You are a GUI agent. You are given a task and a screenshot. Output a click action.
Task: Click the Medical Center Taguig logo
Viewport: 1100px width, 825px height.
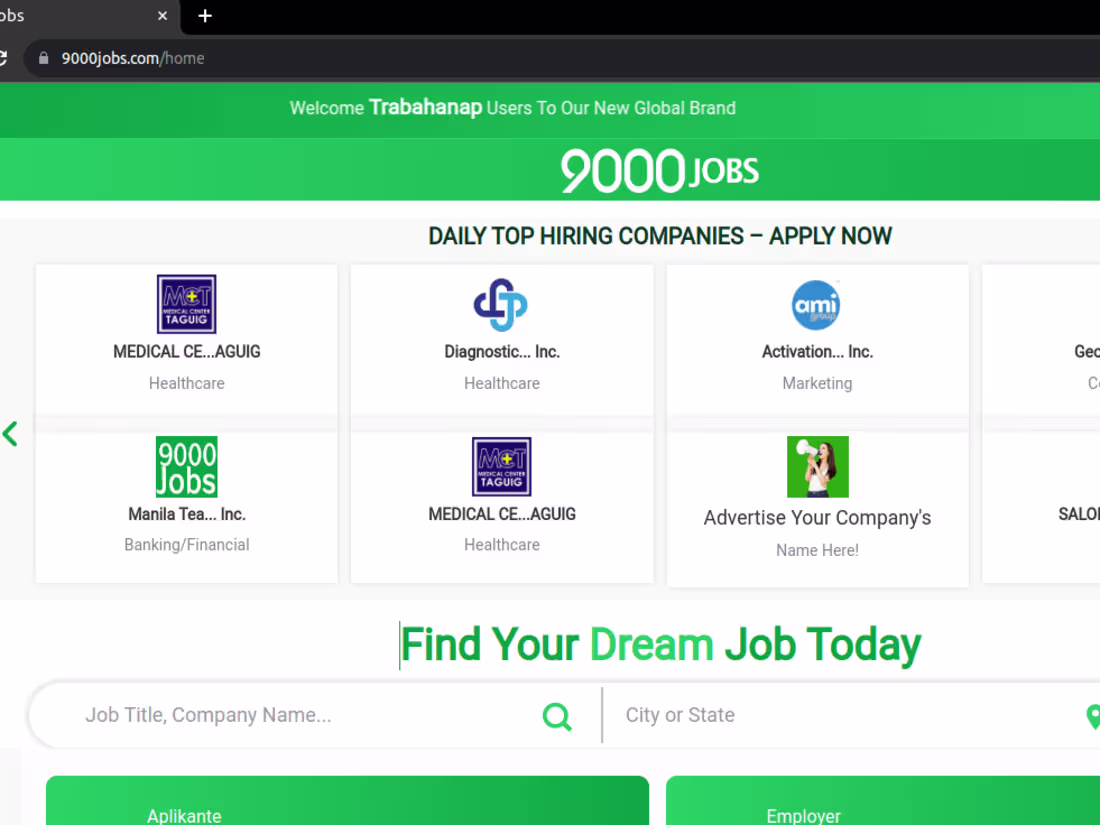(186, 304)
